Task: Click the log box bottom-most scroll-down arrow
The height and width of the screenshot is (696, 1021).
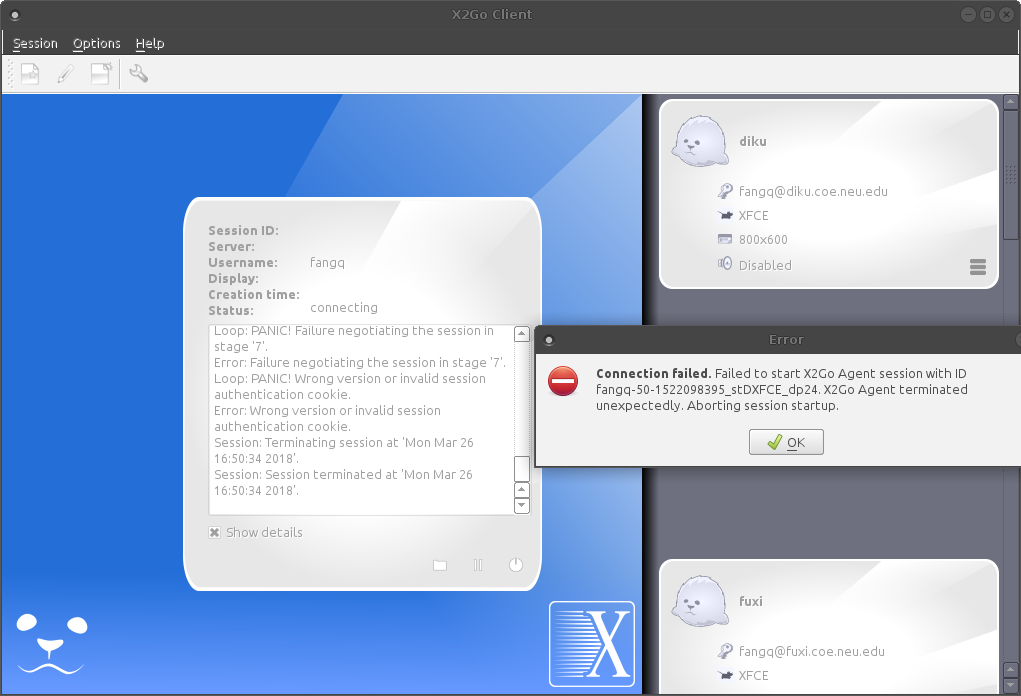Action: (x=522, y=505)
